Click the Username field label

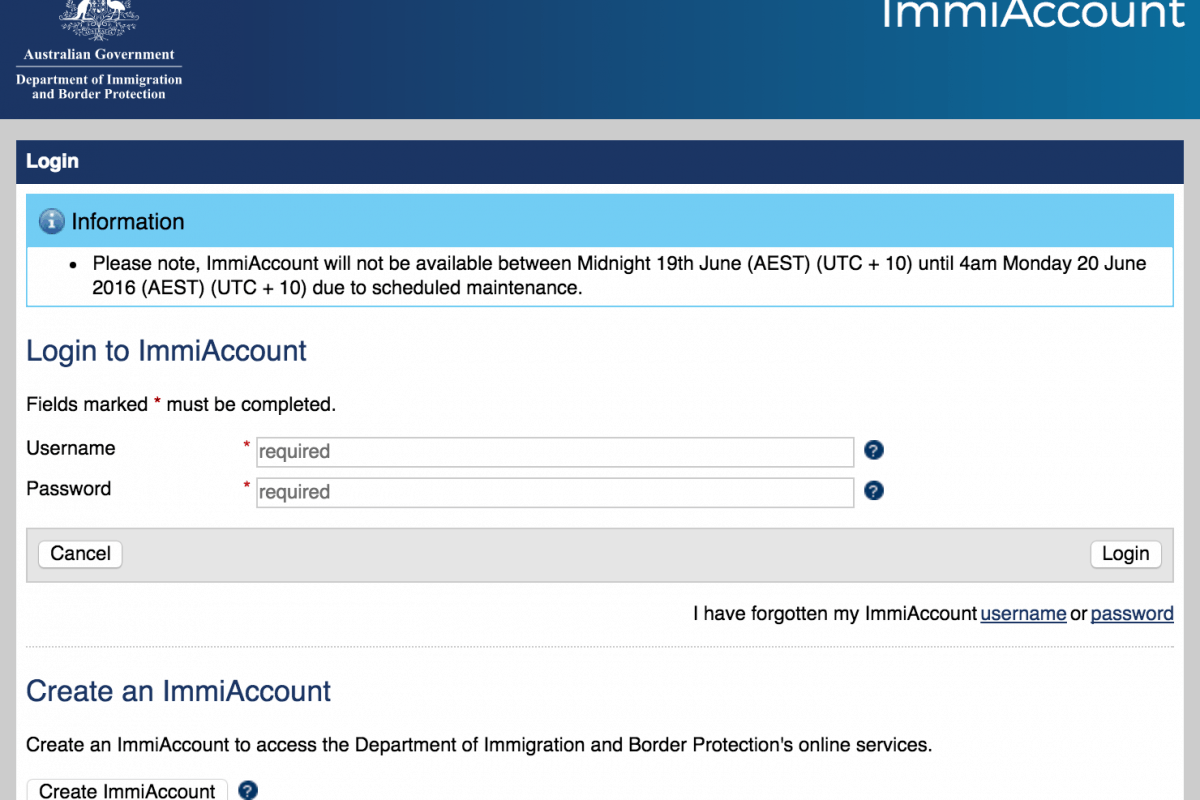pos(71,448)
